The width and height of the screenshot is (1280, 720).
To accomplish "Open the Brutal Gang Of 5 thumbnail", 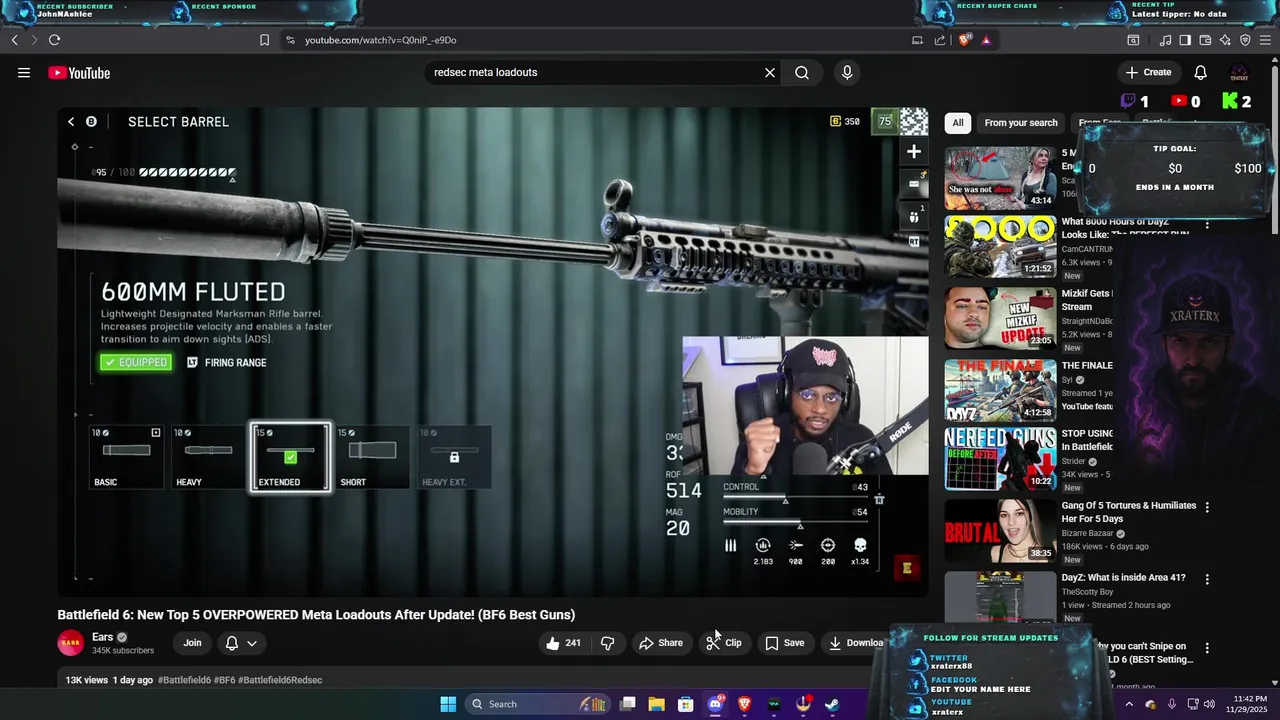I will click(x=1000, y=531).
